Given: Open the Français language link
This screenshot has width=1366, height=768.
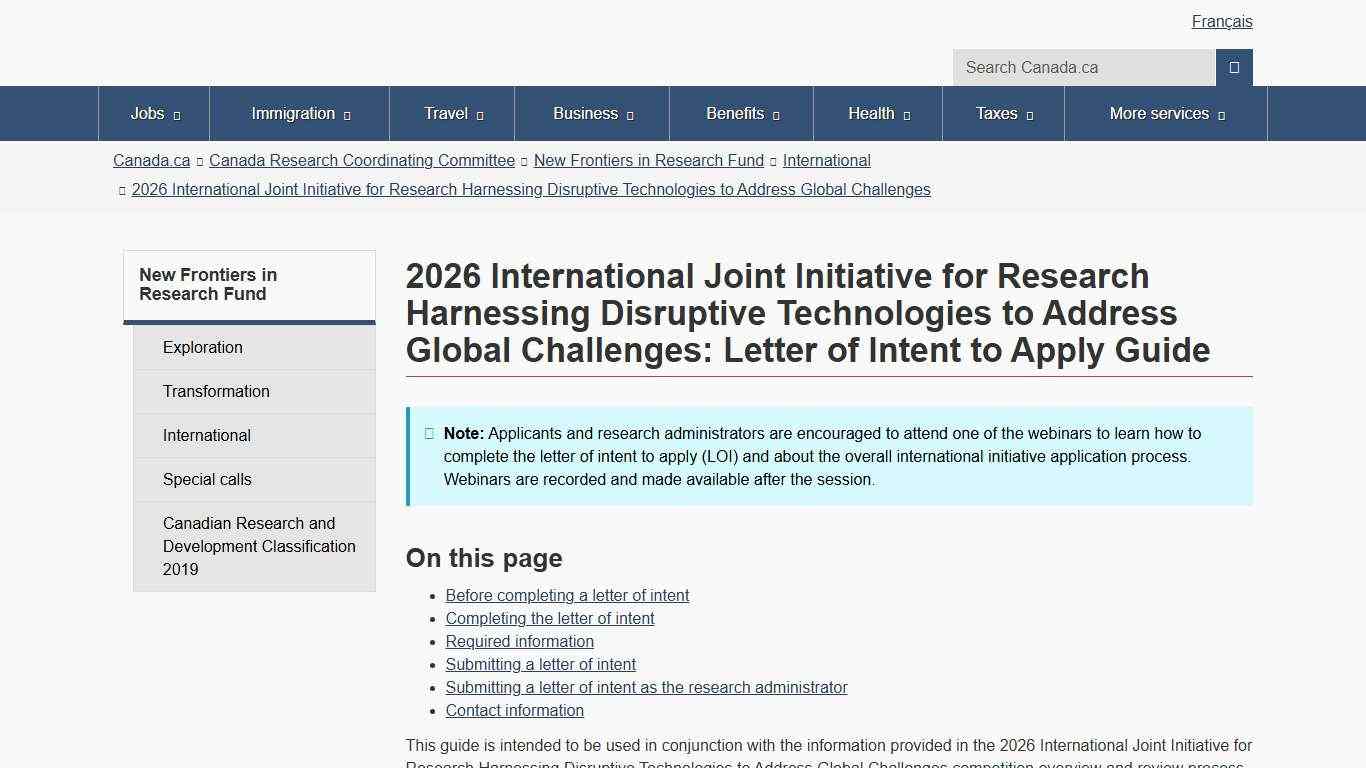Looking at the screenshot, I should pos(1222,21).
